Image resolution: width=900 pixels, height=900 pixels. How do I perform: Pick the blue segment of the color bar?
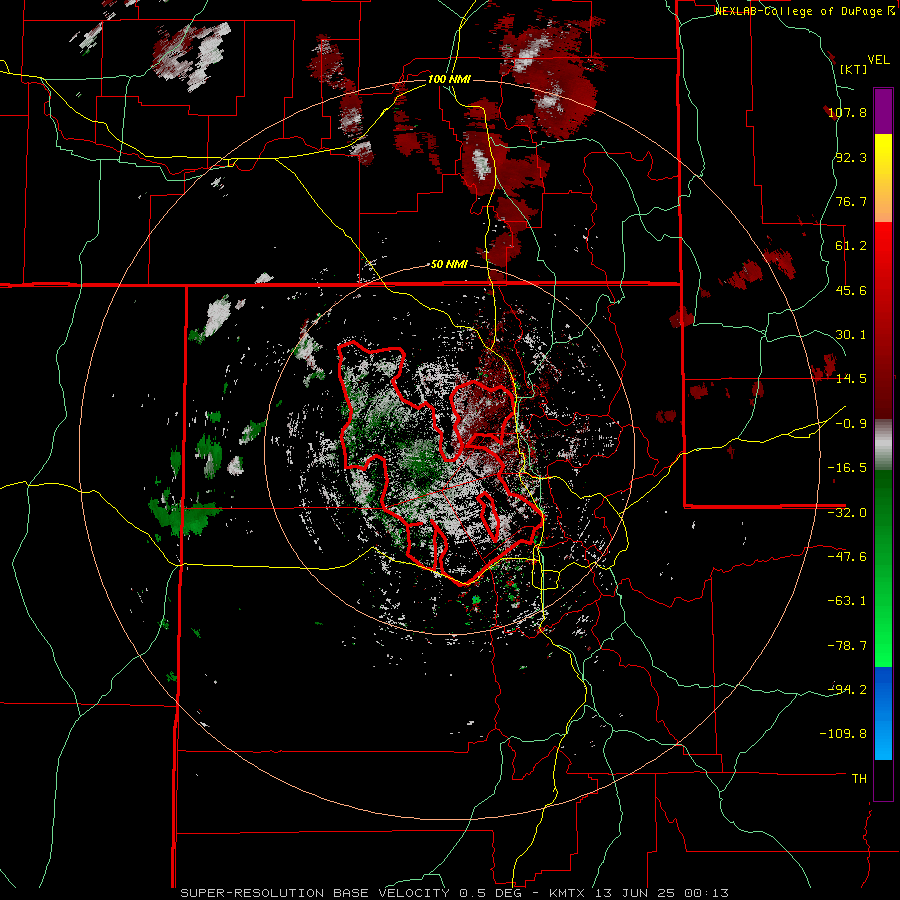tap(883, 713)
